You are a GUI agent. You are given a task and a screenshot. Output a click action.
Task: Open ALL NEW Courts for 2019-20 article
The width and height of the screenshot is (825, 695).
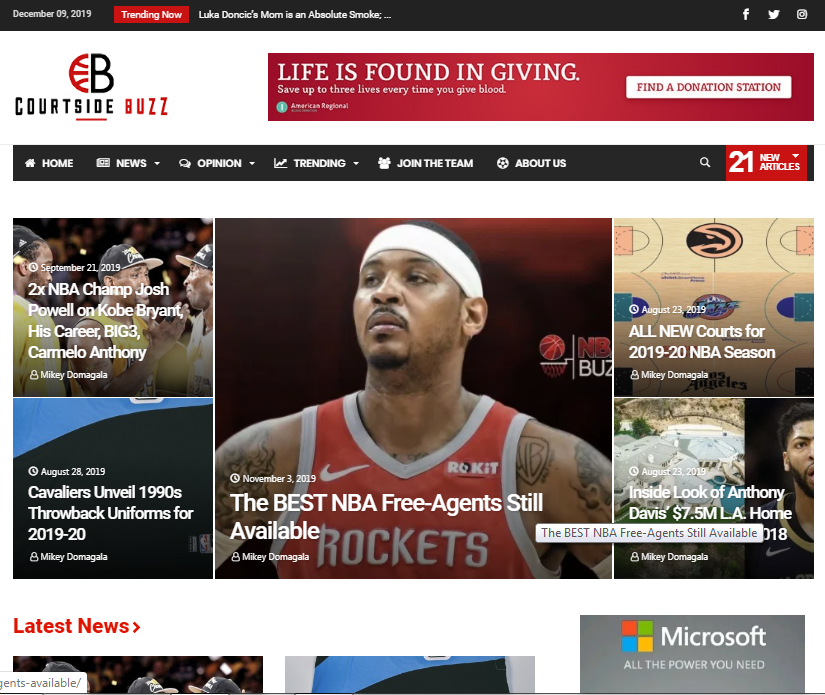point(702,341)
